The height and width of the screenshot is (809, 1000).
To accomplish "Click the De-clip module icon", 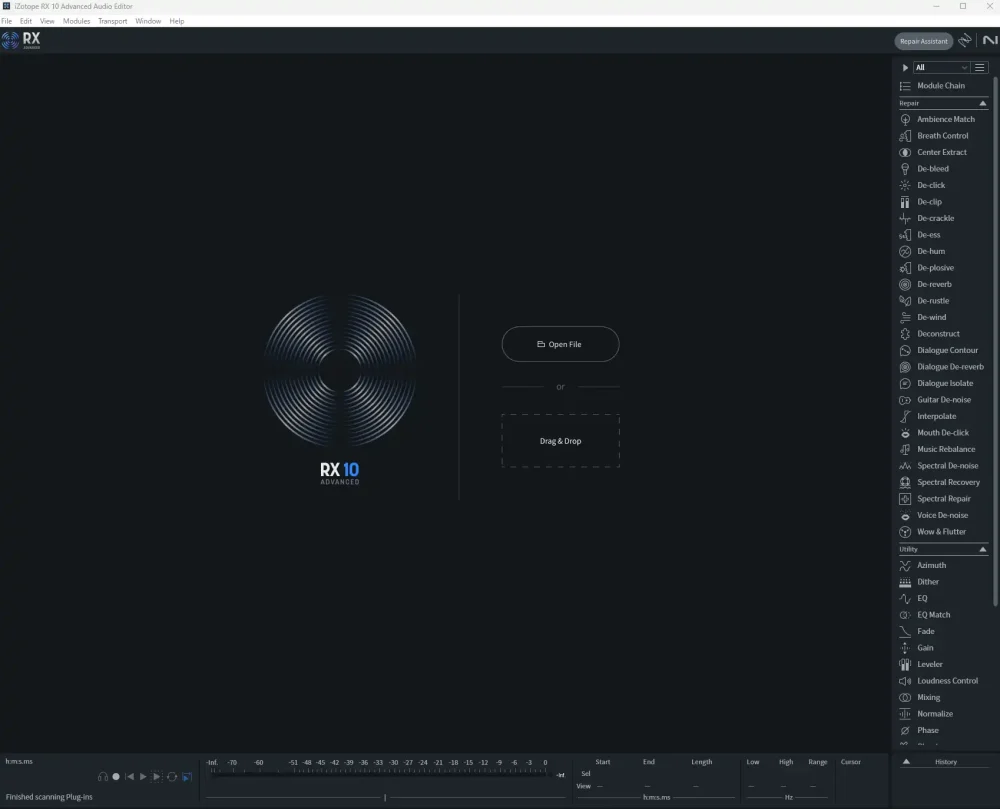I will pyautogui.click(x=905, y=202).
